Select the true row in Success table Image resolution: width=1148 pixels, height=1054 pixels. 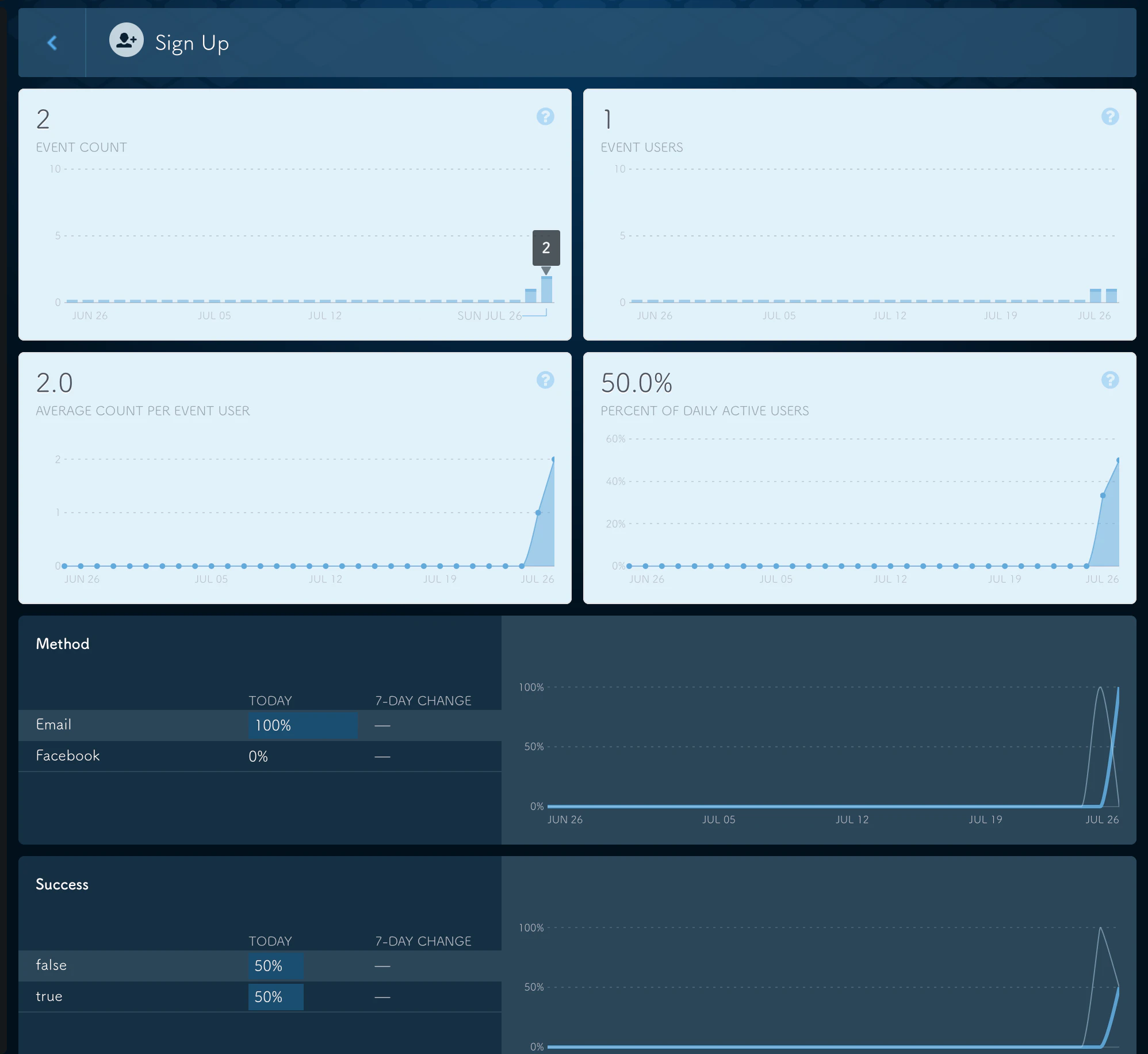pyautogui.click(x=260, y=996)
